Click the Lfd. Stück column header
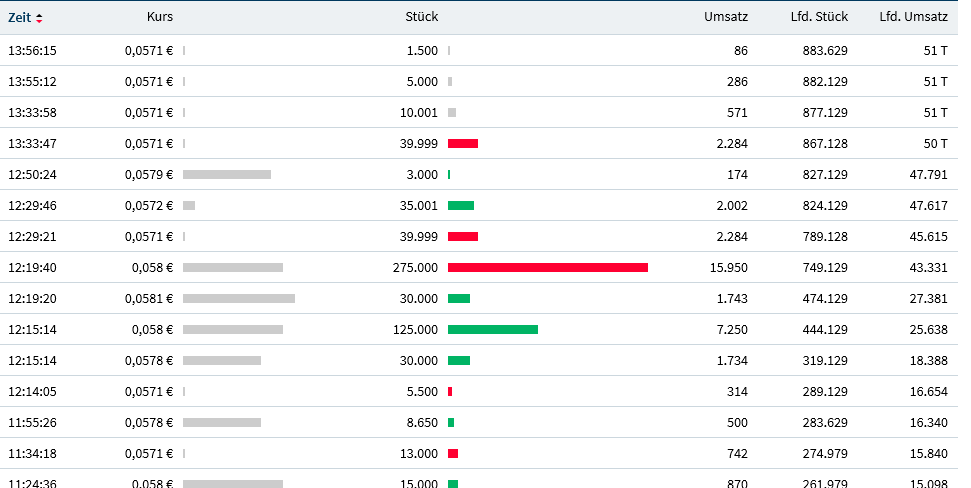This screenshot has width=971, height=488. coord(816,17)
